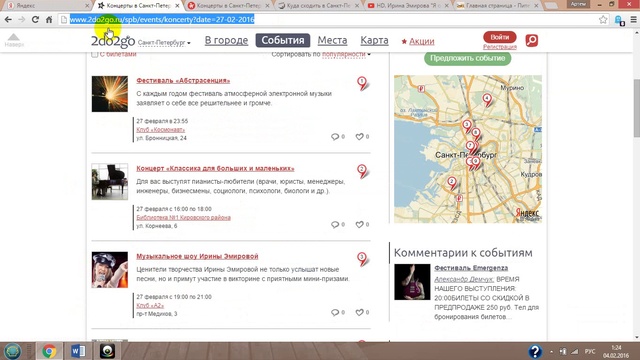Open comments for Музыкальное шоу Ирины Эмировой
Viewport: 640px width, 360px height.
point(338,312)
